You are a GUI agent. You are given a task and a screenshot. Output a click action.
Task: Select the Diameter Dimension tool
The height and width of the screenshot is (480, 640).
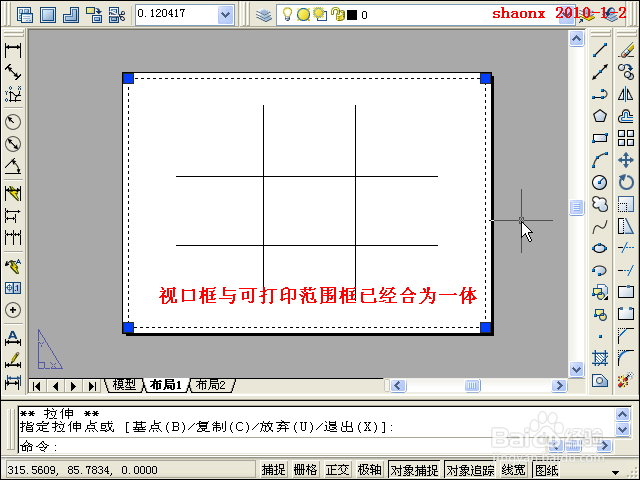click(x=13, y=144)
